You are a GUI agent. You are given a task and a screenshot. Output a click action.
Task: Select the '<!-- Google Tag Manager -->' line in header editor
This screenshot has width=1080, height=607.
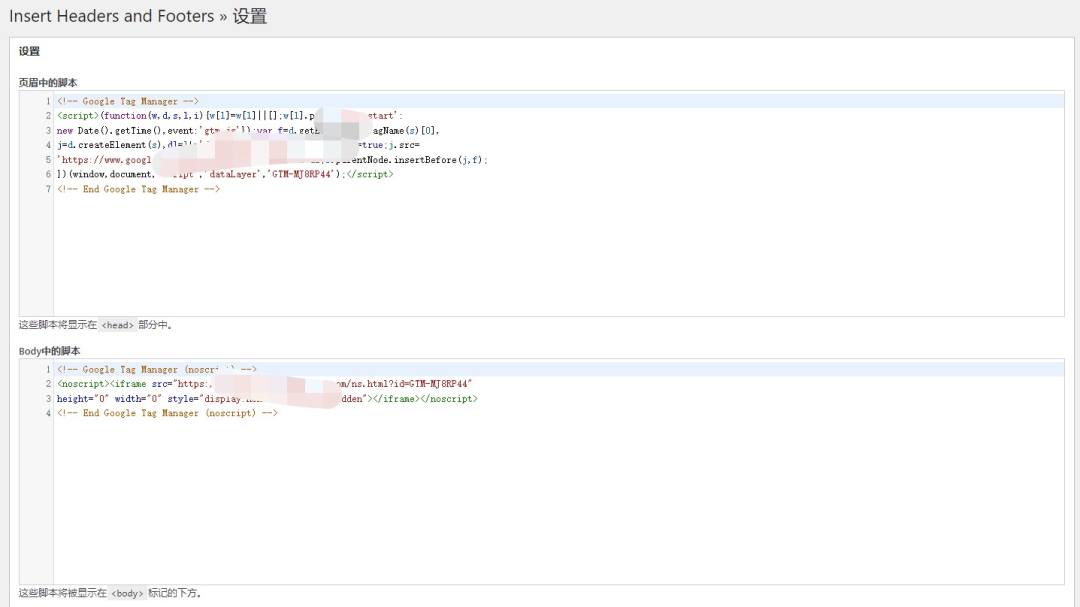point(128,101)
